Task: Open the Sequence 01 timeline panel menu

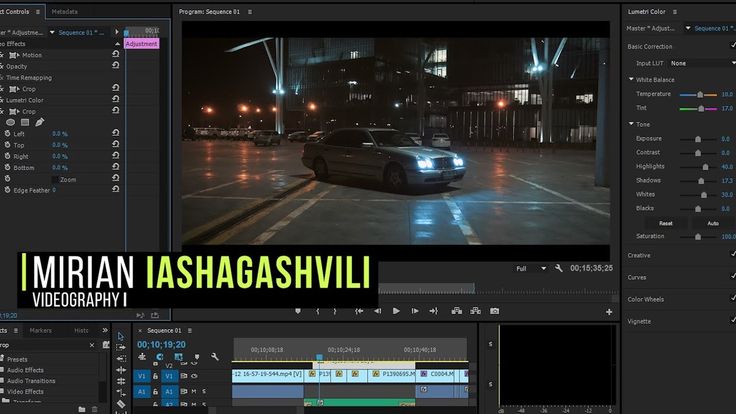Action: coord(190,330)
